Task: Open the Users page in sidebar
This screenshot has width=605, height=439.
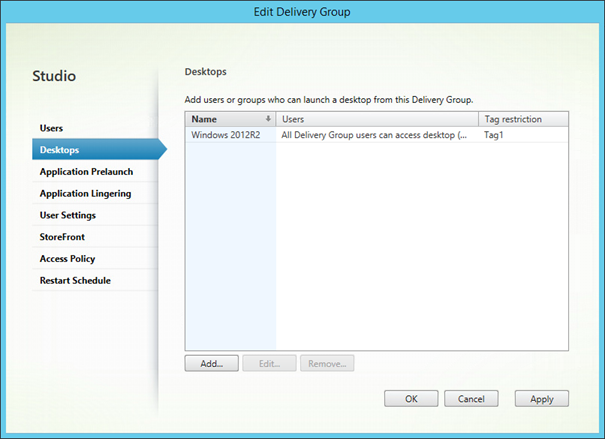Action: point(95,128)
